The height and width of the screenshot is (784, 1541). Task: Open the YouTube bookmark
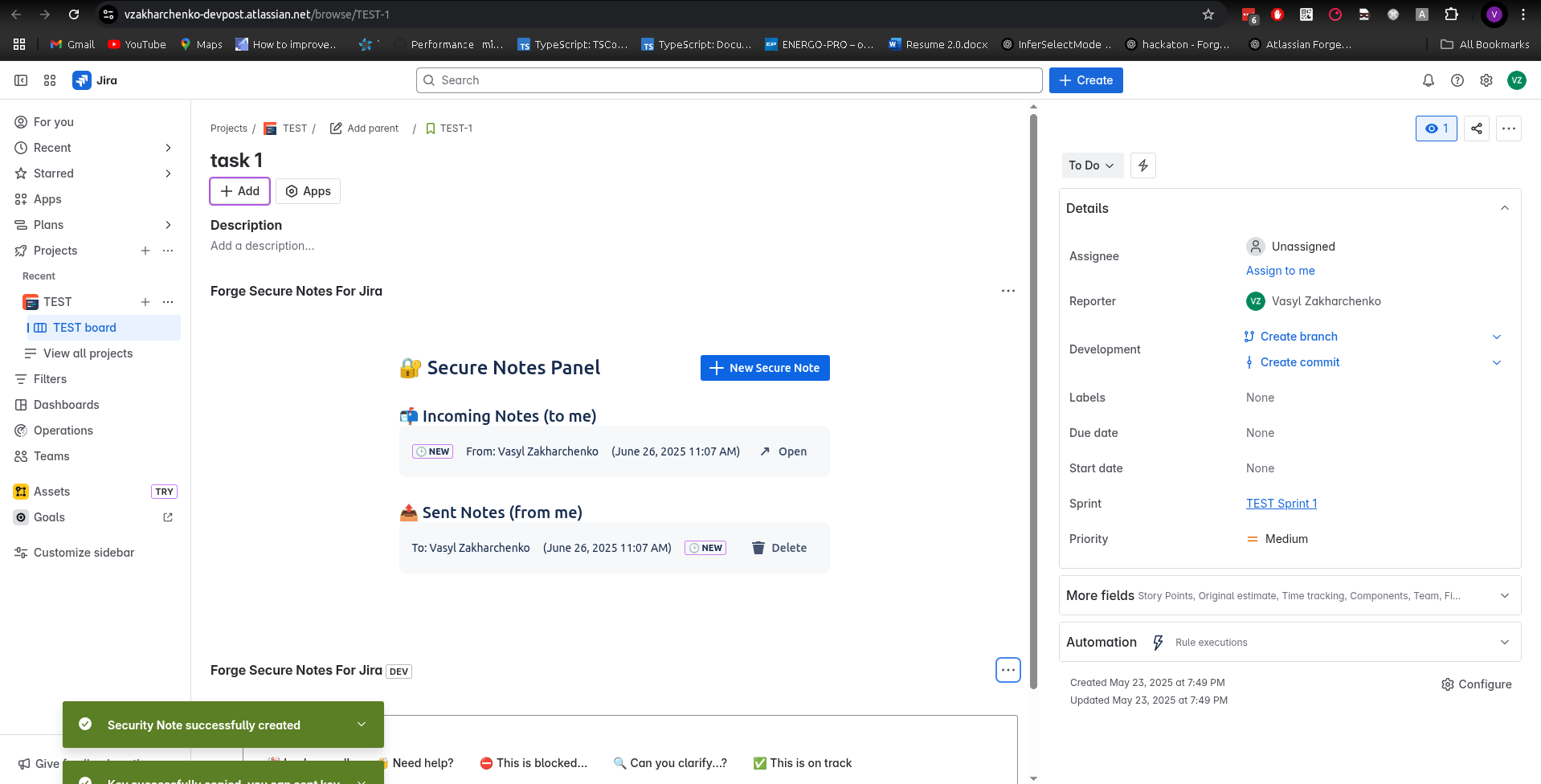click(x=137, y=44)
